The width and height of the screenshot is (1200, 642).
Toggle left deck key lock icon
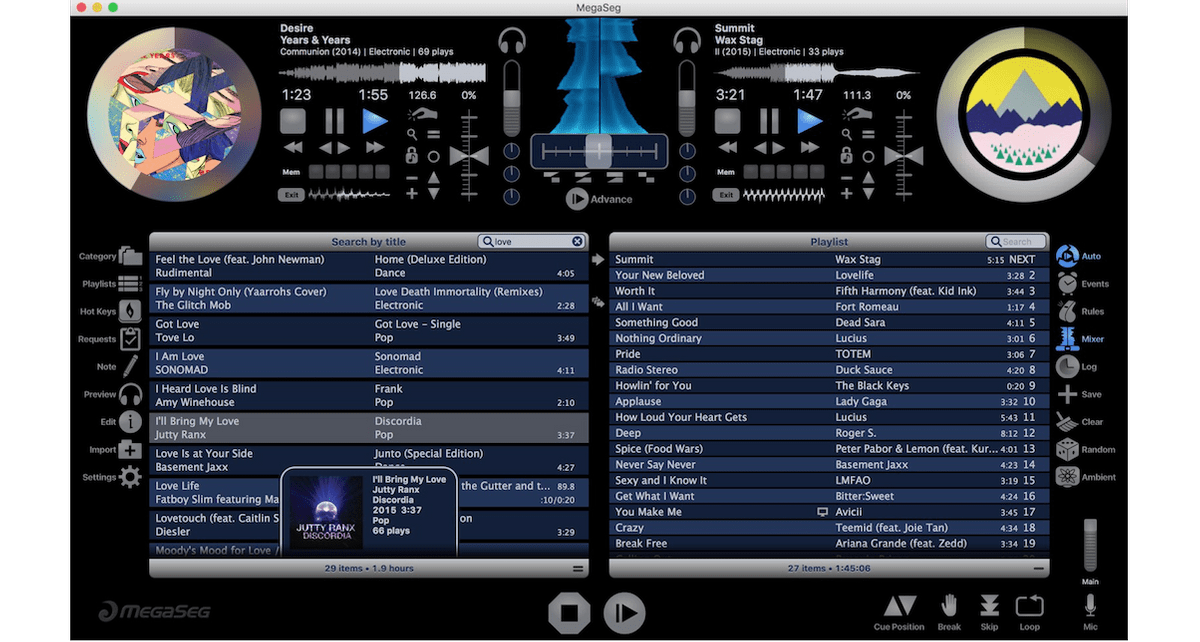tap(411, 156)
